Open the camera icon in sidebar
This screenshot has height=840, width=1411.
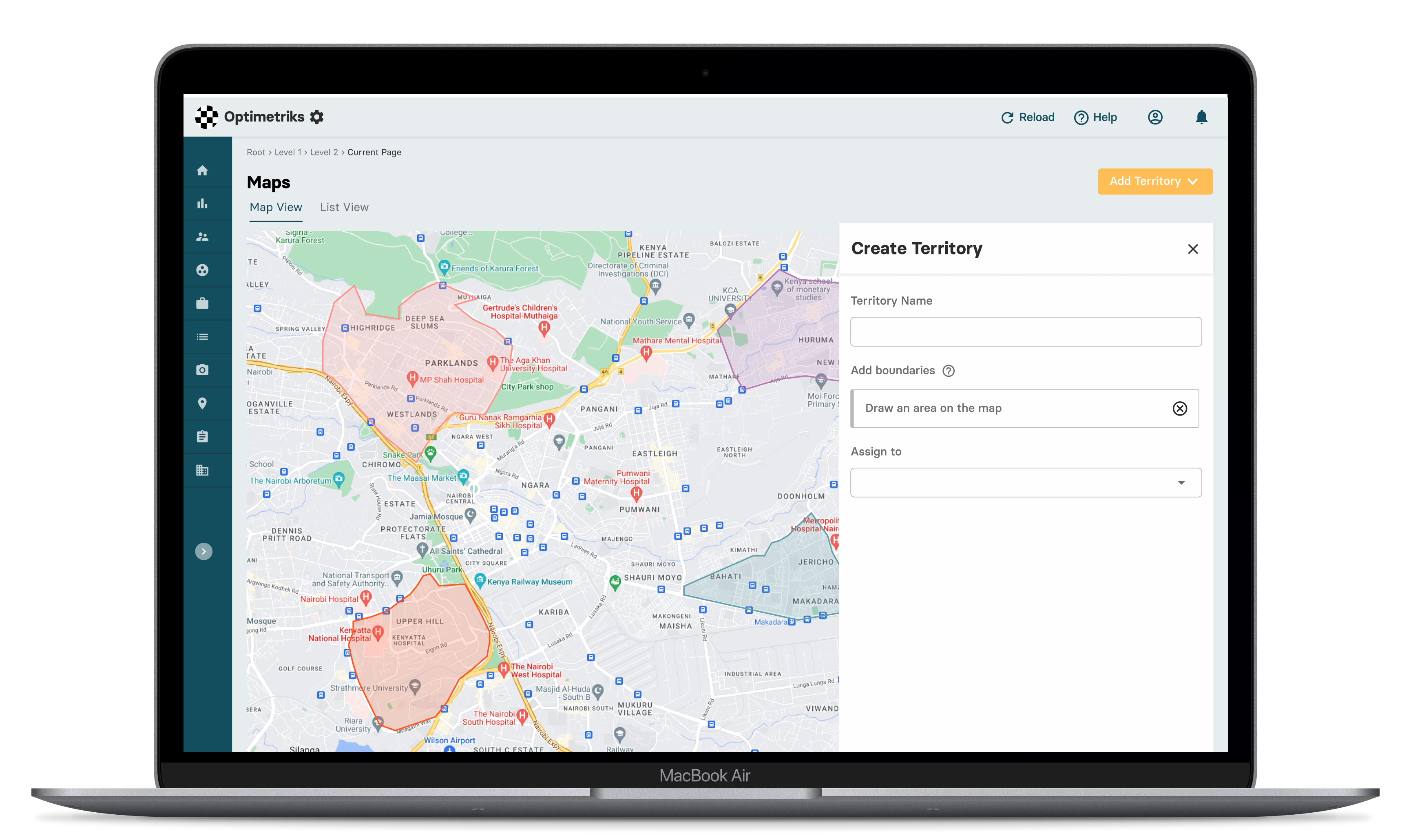coord(202,369)
